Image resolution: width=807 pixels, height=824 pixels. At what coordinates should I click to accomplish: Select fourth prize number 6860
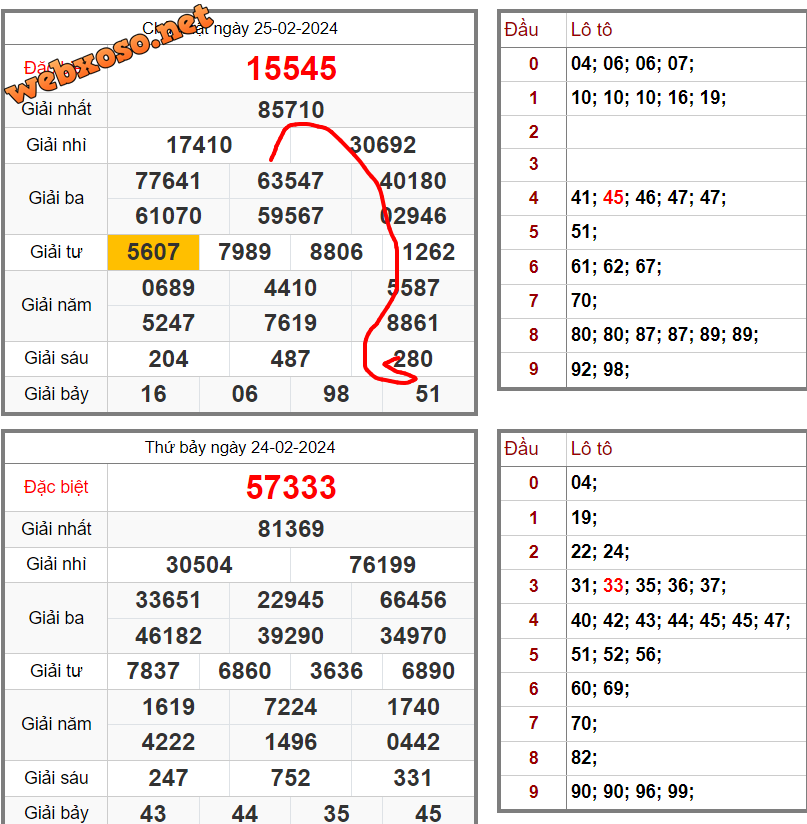(245, 671)
